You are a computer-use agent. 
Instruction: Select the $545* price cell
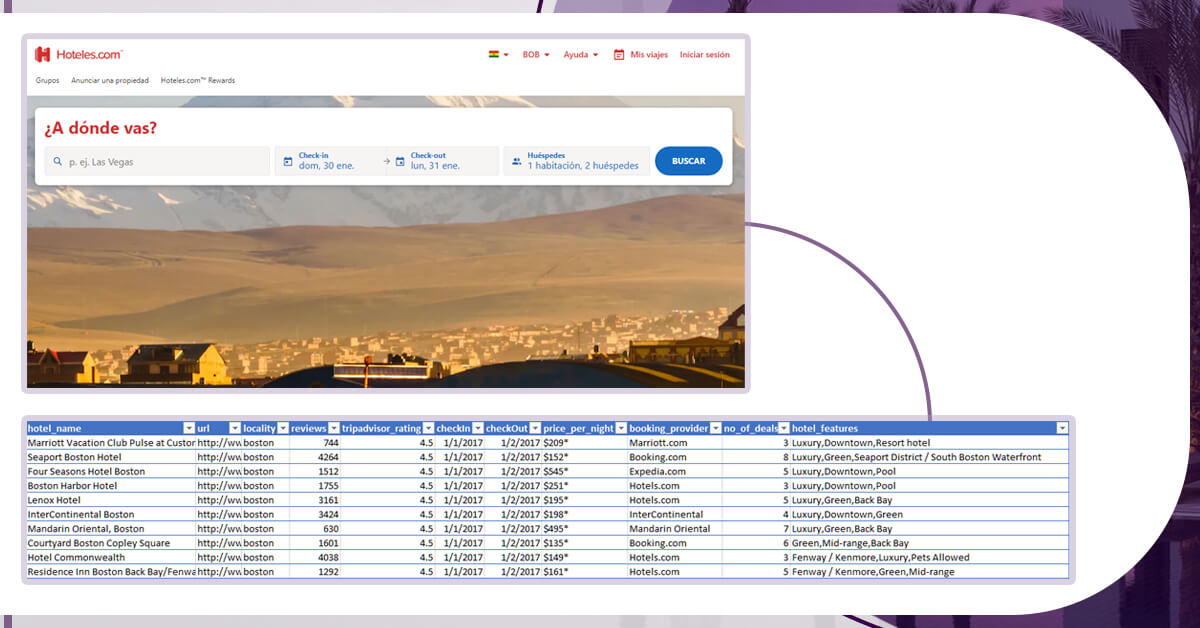(584, 471)
